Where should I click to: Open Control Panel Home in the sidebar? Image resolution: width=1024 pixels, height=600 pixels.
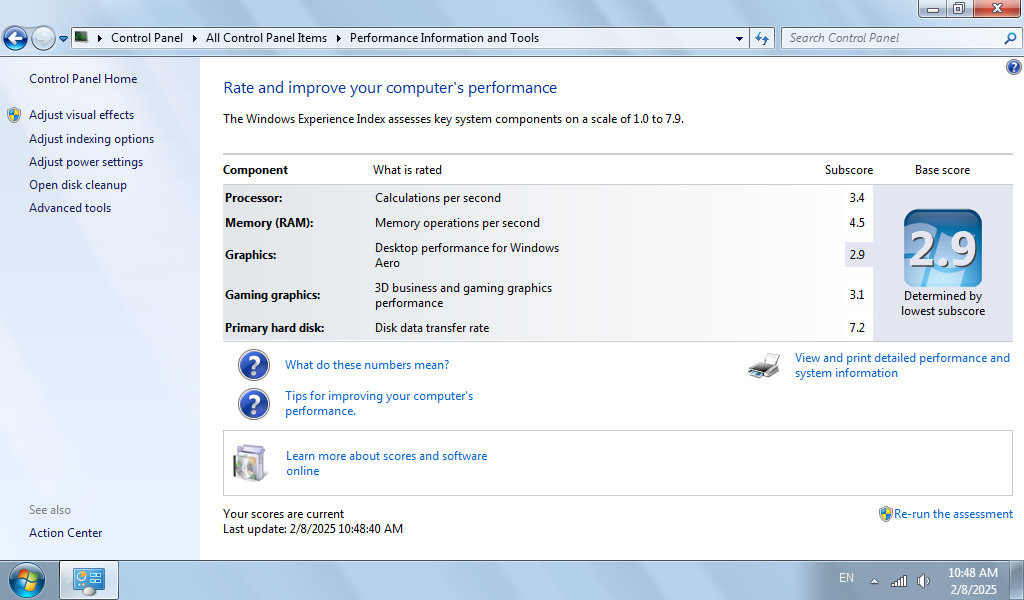(83, 79)
